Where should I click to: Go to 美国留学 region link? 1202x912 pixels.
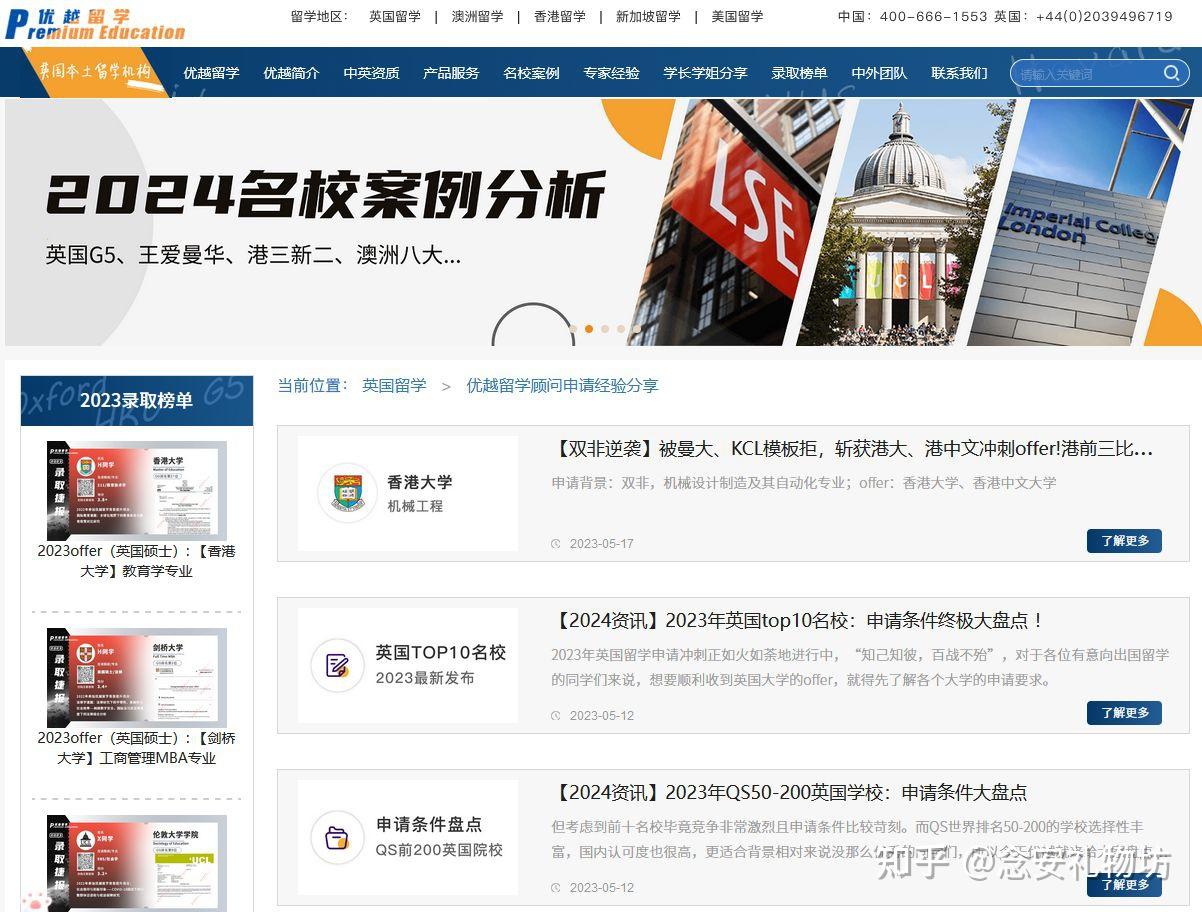pos(737,16)
